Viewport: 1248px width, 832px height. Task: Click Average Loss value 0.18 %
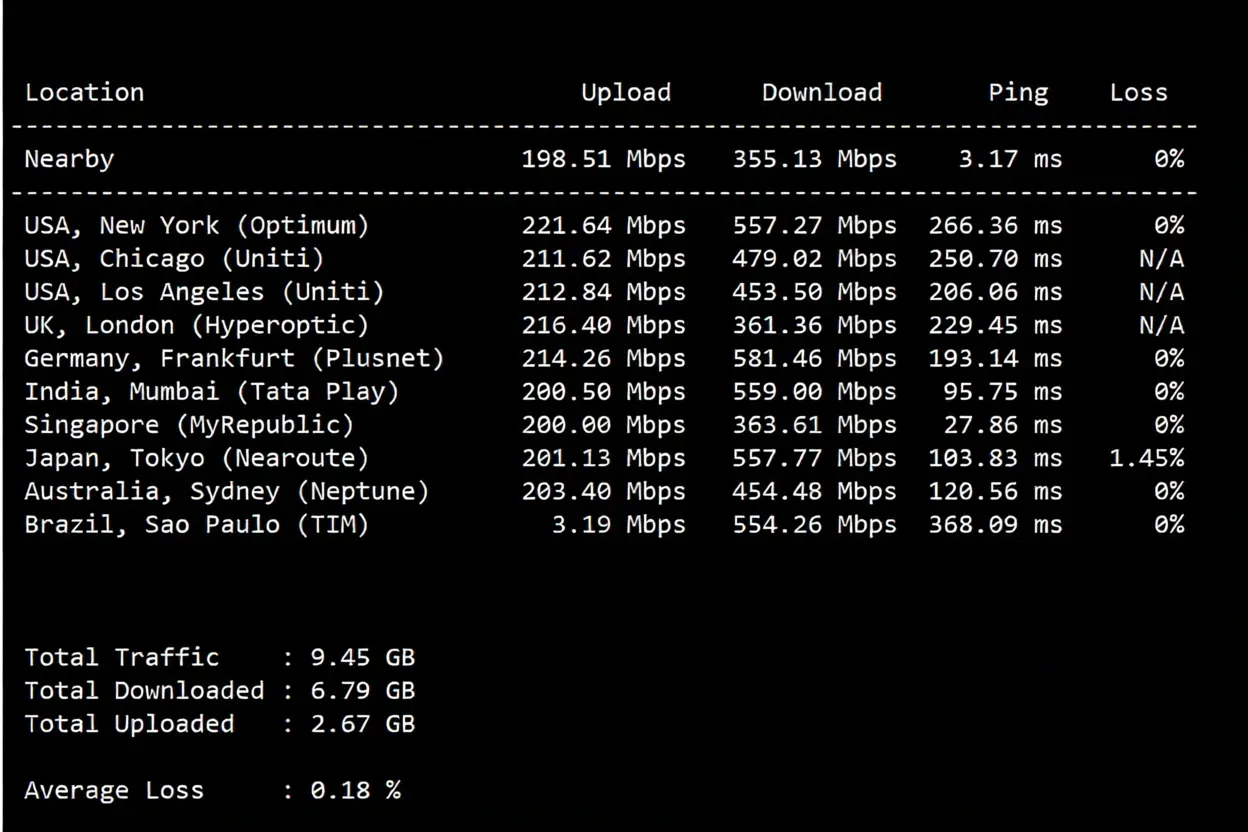point(355,791)
